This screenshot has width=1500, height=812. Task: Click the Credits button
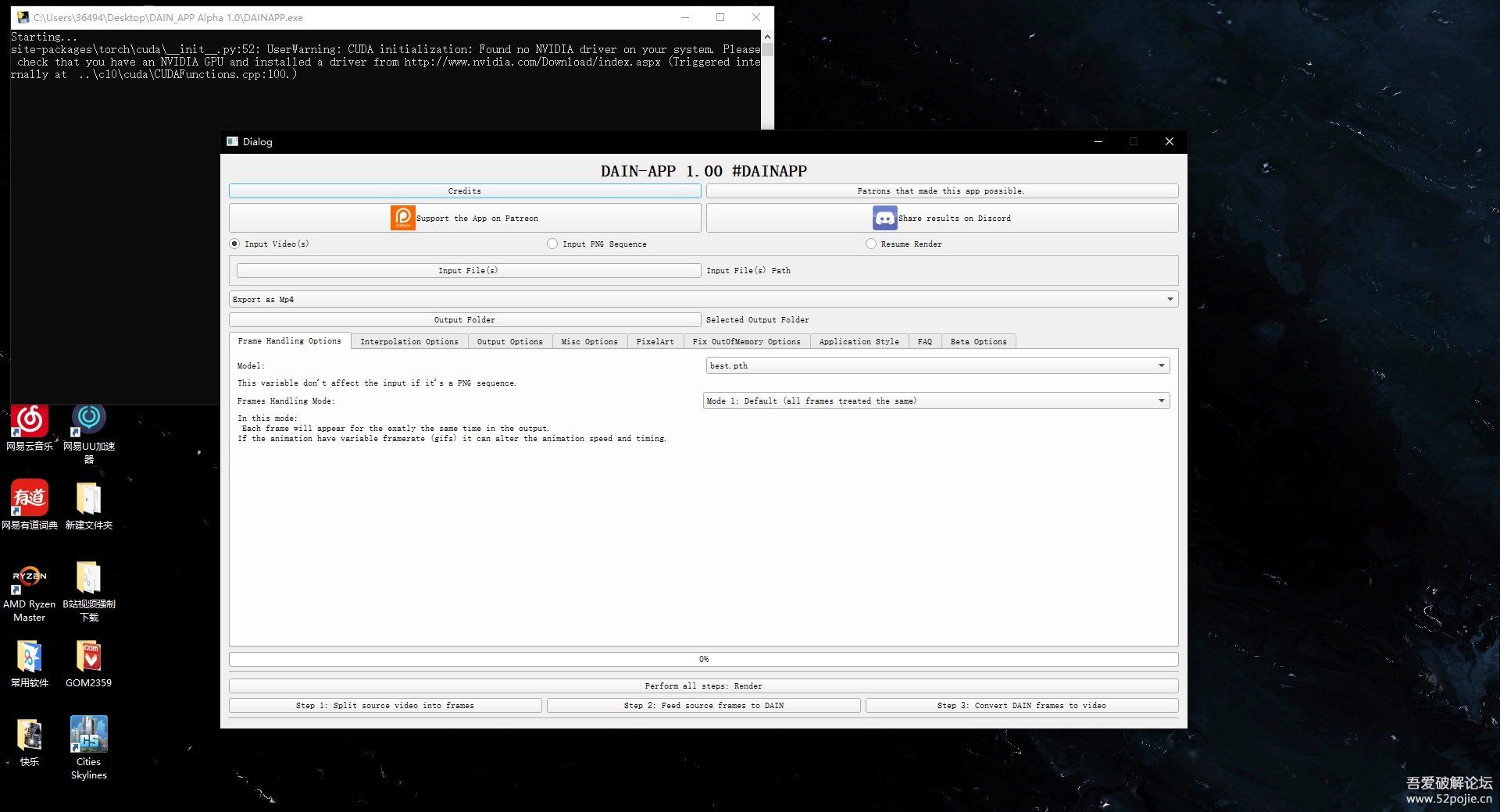click(465, 191)
